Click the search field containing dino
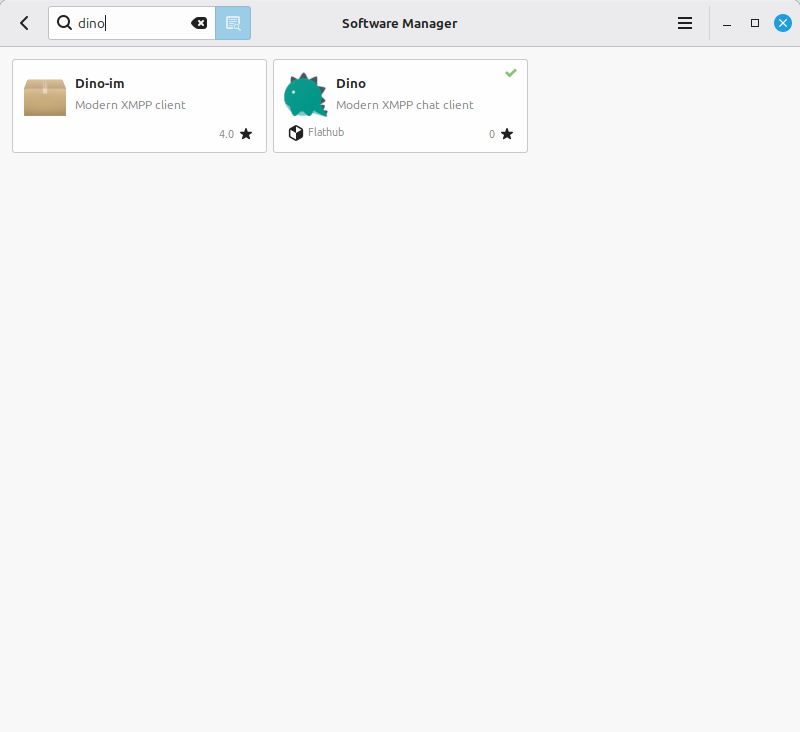This screenshot has width=800, height=732. 132,23
